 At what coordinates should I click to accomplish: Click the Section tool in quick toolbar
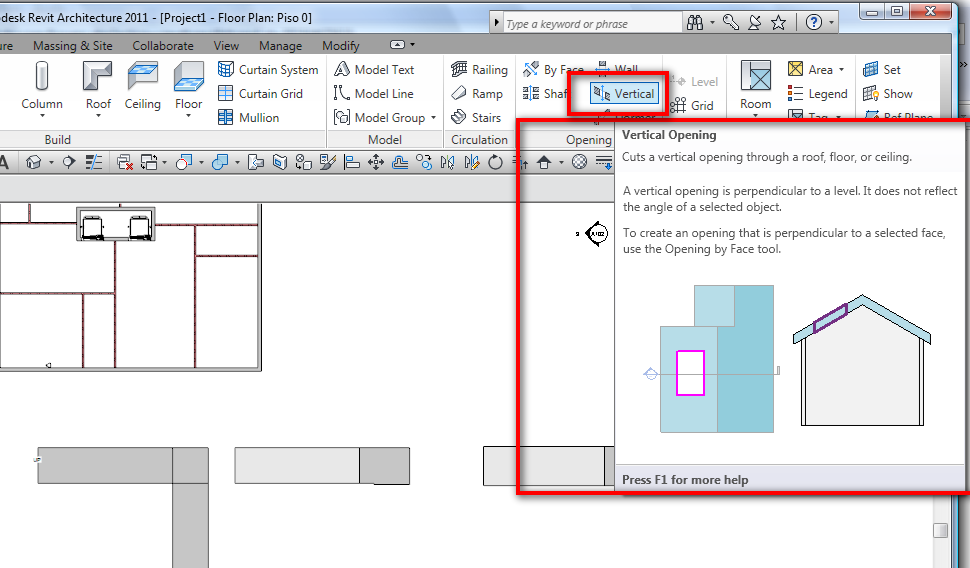(x=69, y=162)
